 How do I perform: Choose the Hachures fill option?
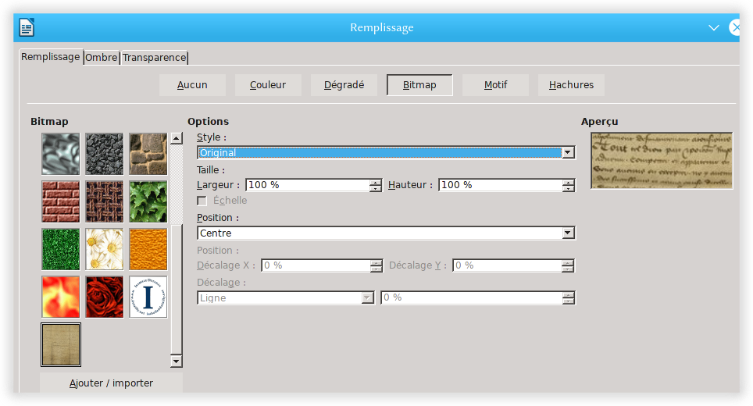click(571, 85)
